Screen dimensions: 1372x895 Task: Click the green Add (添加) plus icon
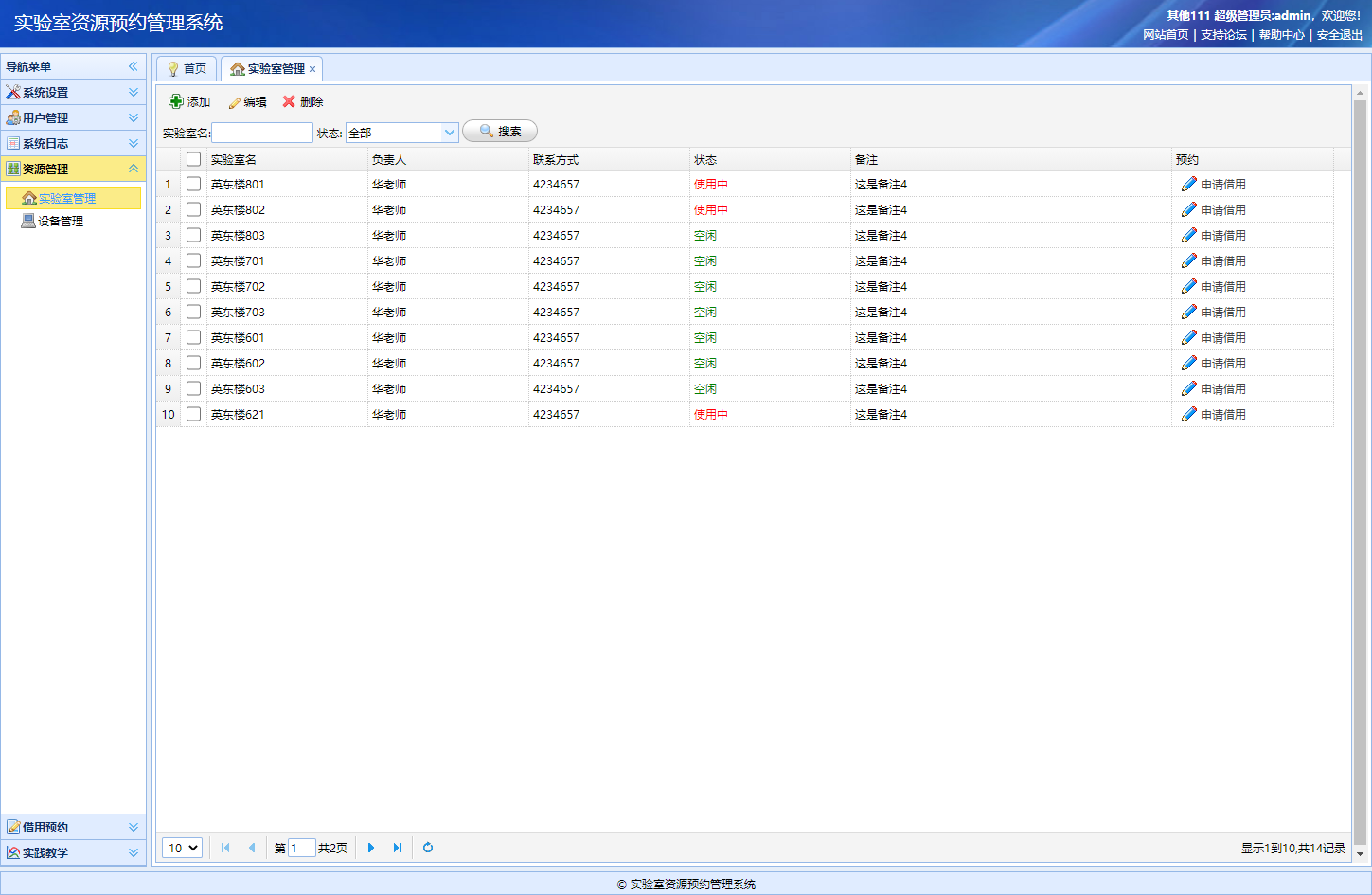176,101
